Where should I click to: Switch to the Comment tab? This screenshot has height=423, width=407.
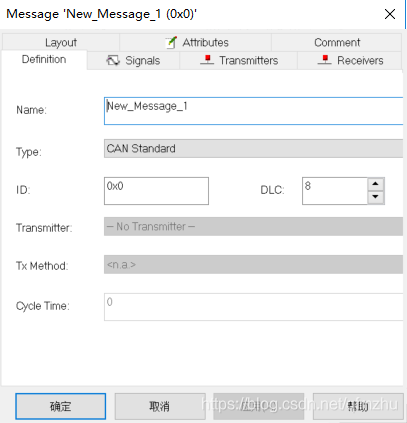337,42
